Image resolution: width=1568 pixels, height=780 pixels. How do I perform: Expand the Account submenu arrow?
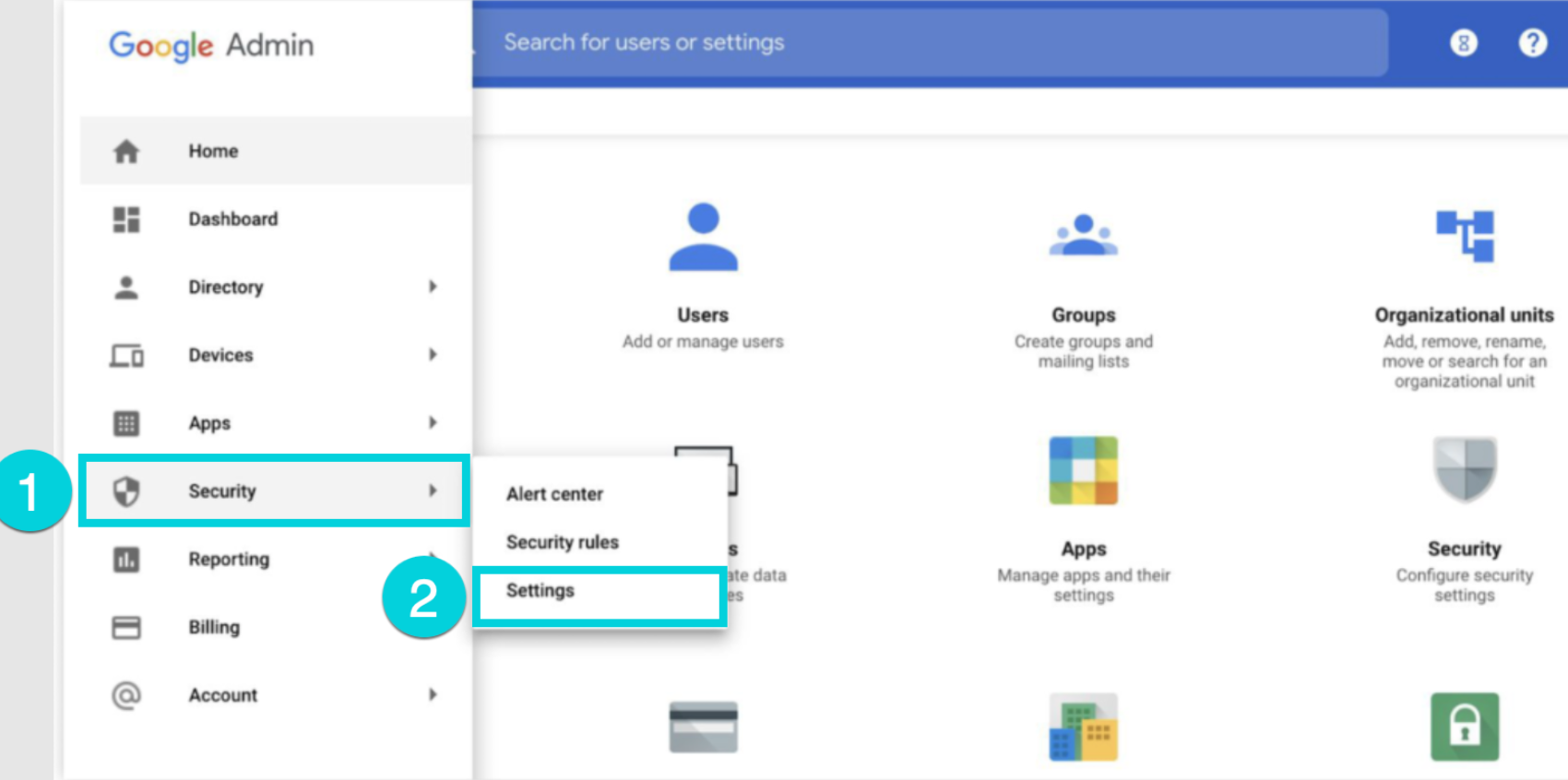click(x=433, y=694)
